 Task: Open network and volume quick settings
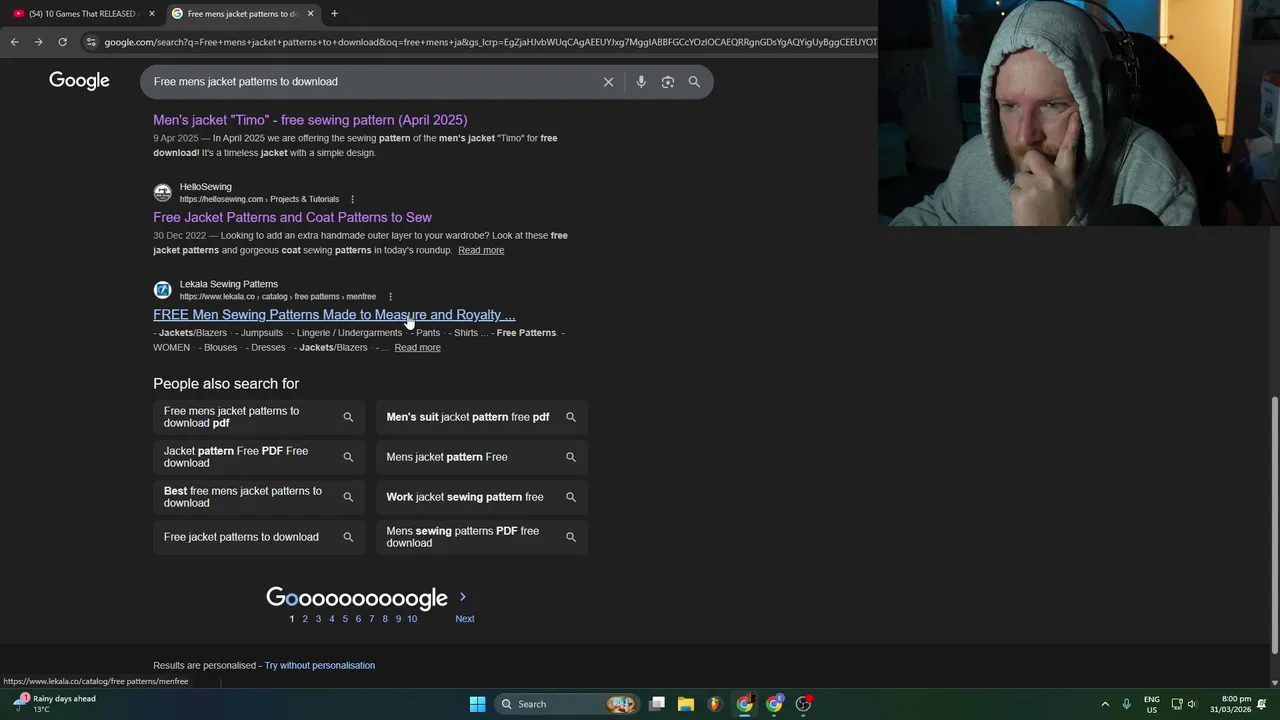tap(1184, 704)
